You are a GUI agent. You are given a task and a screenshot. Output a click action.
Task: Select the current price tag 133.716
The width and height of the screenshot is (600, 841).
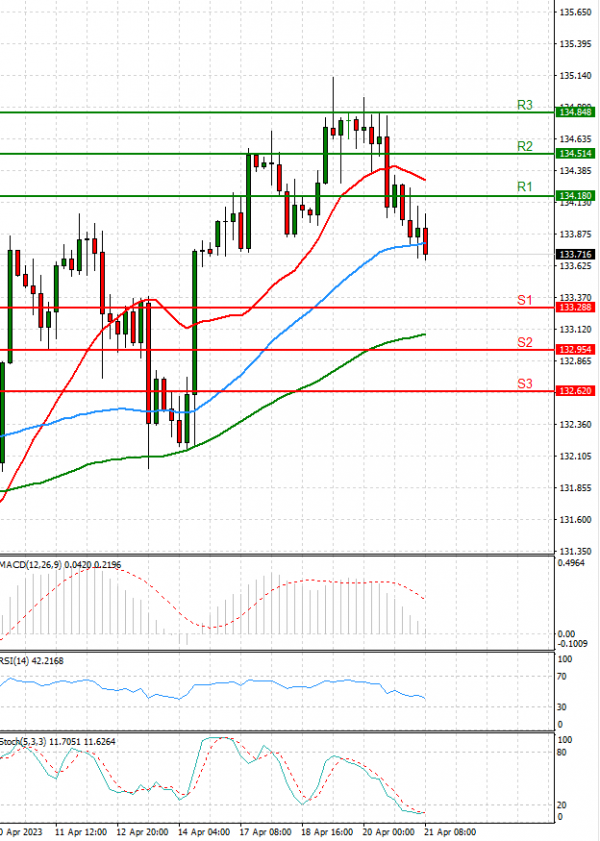click(x=575, y=254)
